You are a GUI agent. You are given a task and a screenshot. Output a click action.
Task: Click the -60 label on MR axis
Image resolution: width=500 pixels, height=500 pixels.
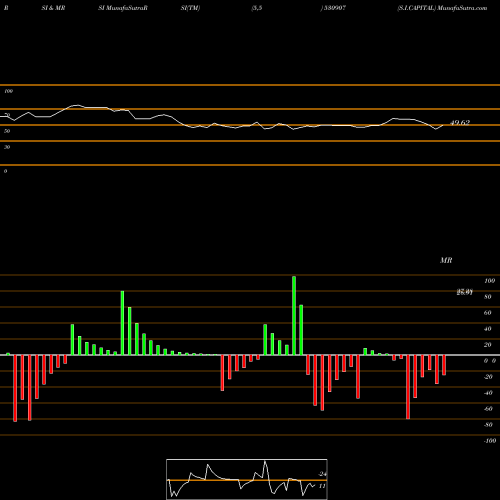488,409
